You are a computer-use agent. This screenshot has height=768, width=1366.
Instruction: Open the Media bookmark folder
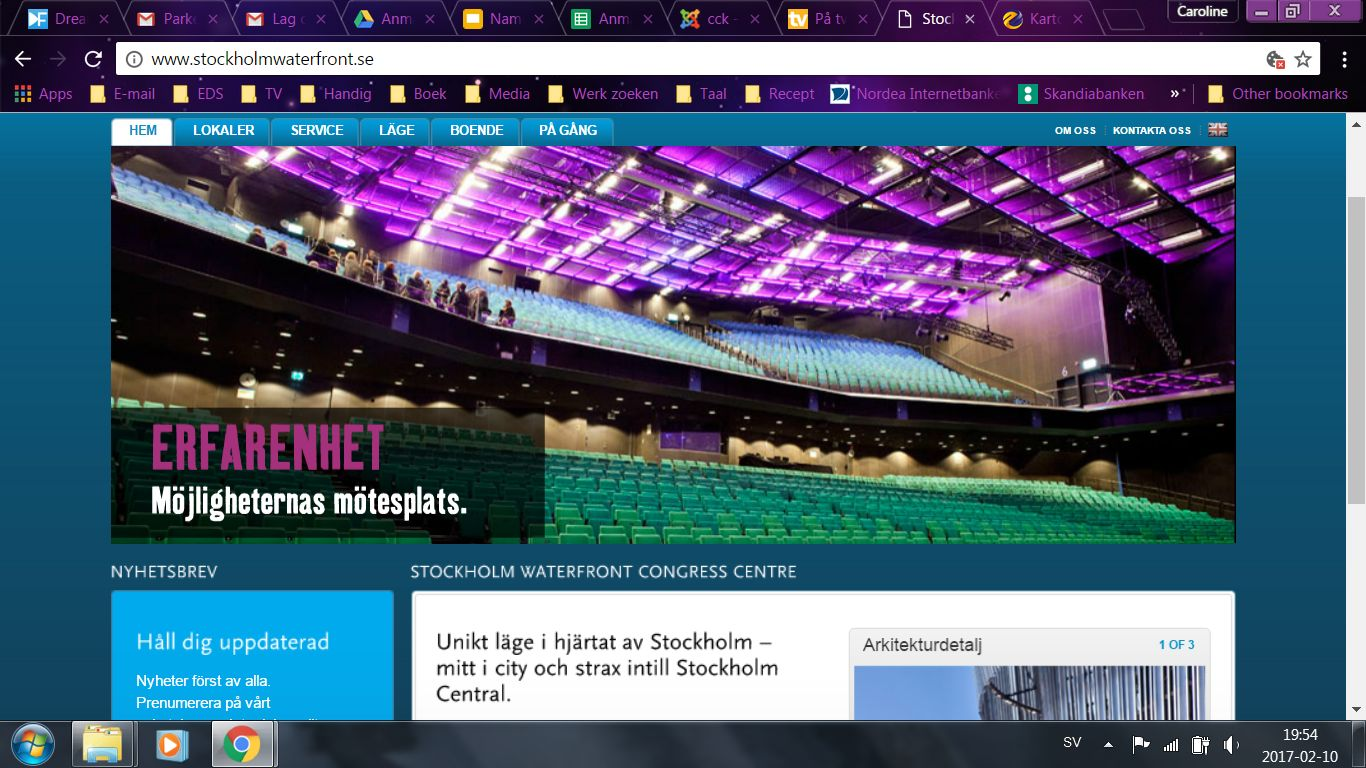pos(497,94)
